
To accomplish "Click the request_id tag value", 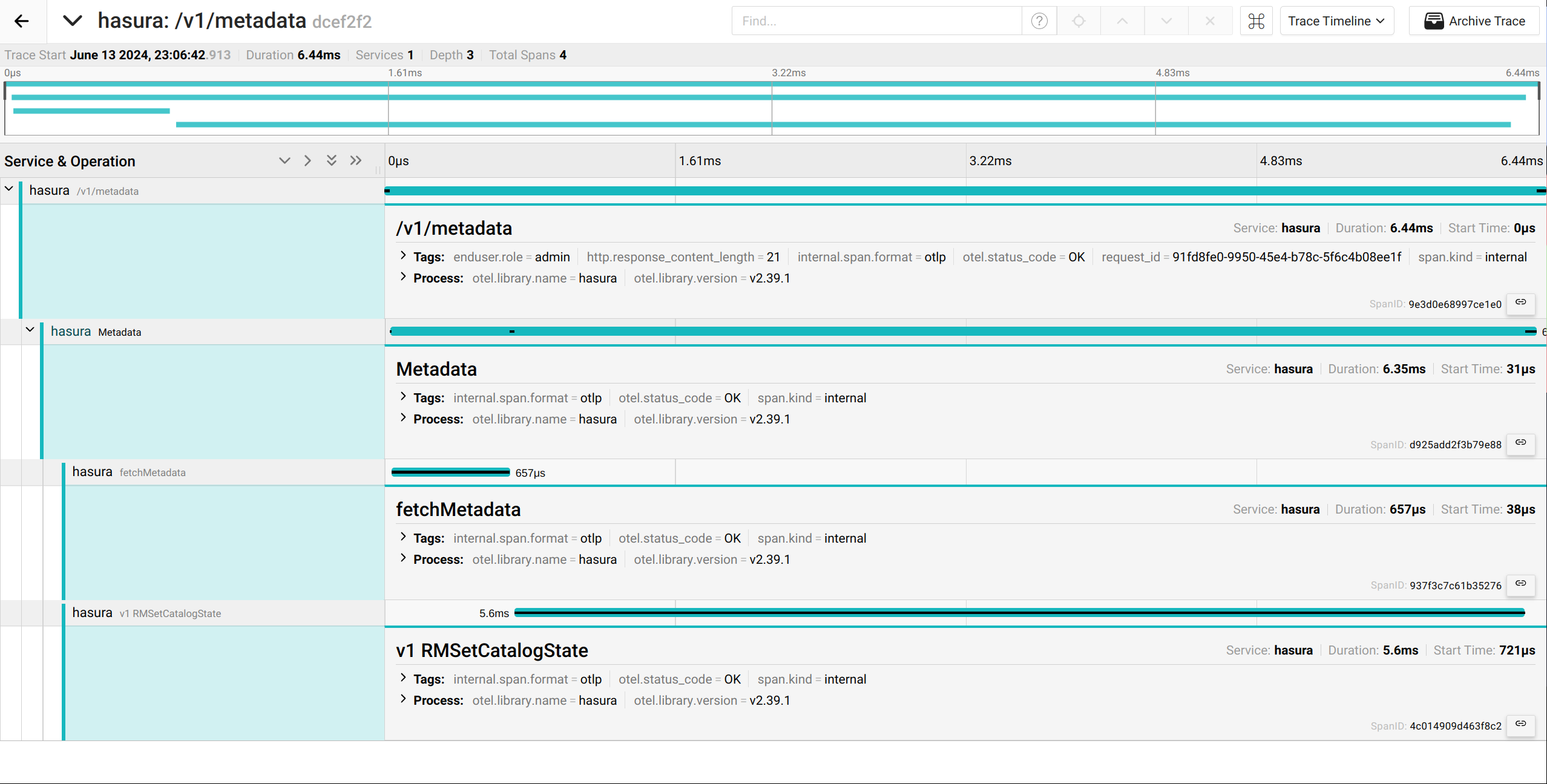I will point(1287,257).
